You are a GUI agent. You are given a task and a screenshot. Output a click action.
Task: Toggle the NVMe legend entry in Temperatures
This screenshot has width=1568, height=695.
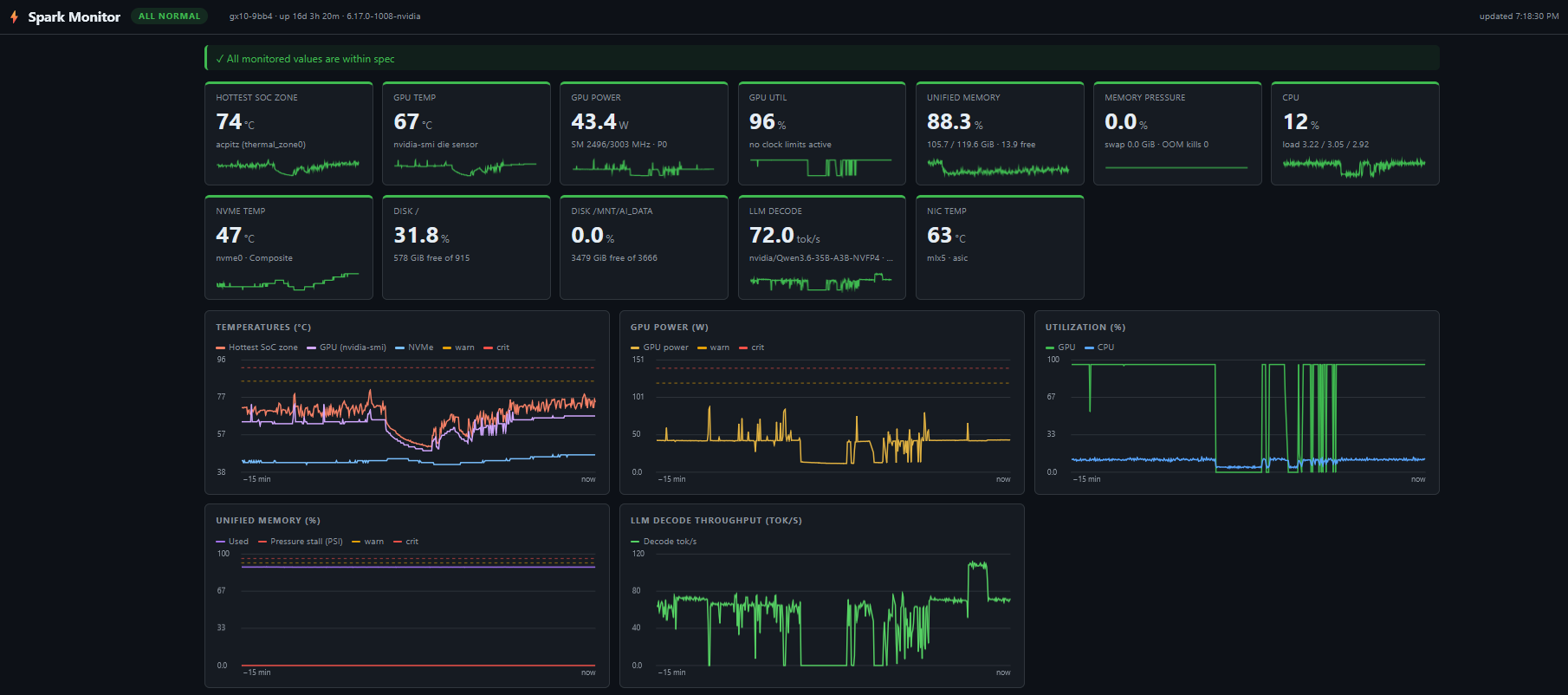click(414, 347)
